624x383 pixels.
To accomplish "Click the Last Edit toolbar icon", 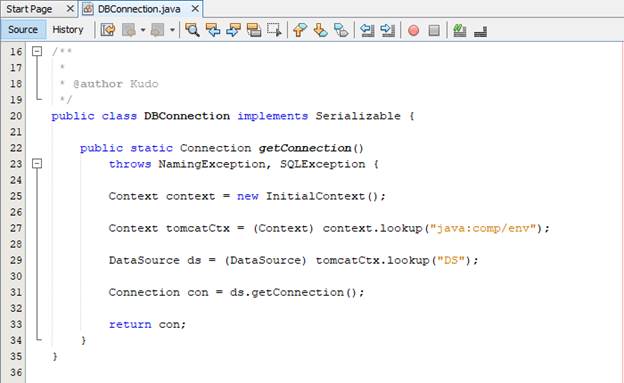I will click(108, 30).
